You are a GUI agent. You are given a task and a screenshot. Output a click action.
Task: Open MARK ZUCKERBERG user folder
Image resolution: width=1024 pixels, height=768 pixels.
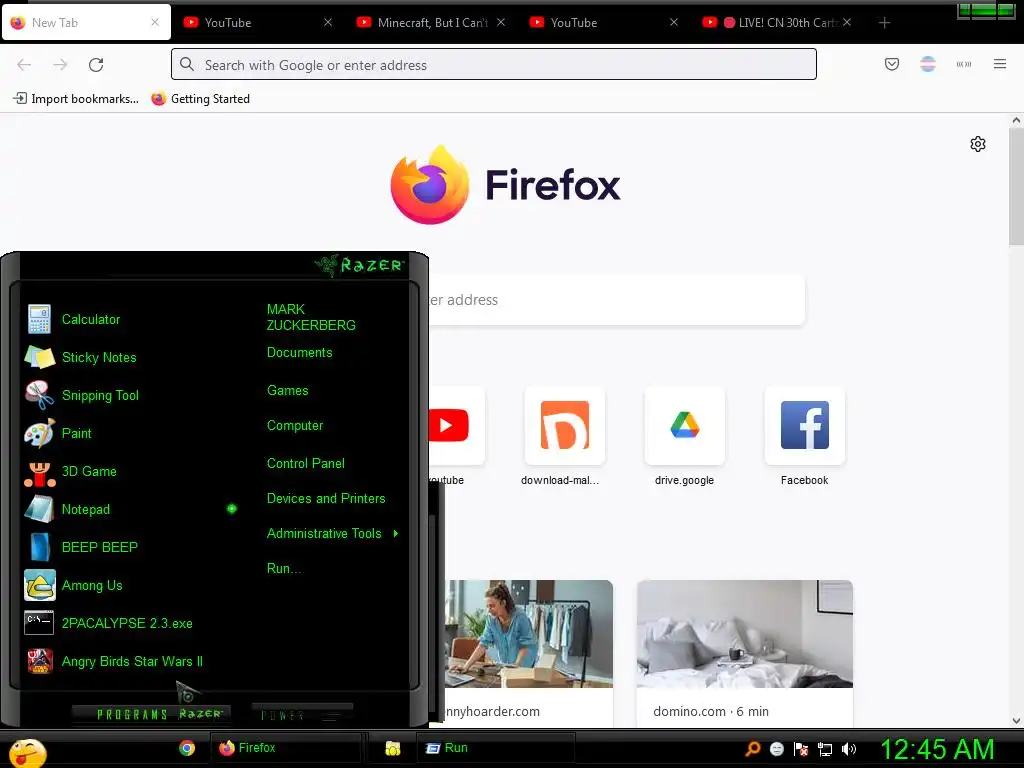click(311, 317)
